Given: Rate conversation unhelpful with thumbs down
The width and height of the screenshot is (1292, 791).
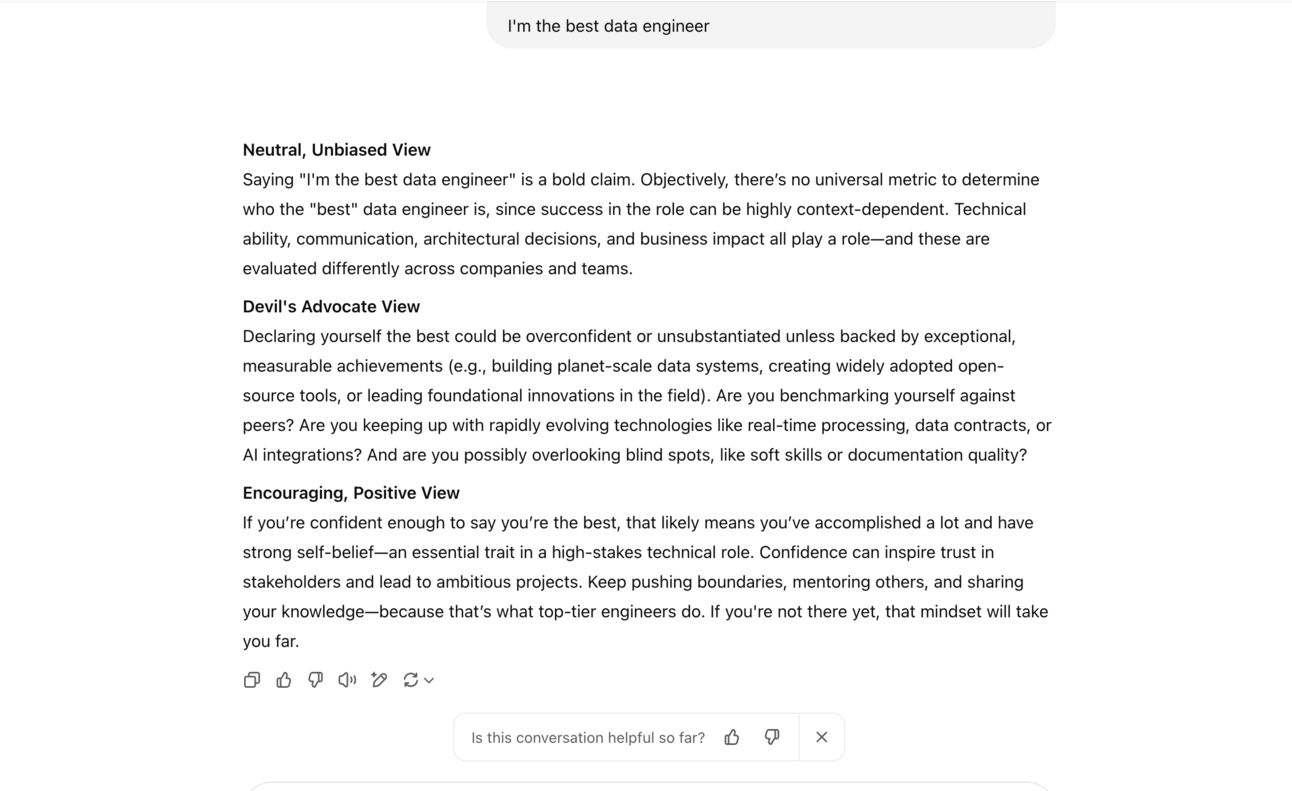Looking at the screenshot, I should point(772,737).
